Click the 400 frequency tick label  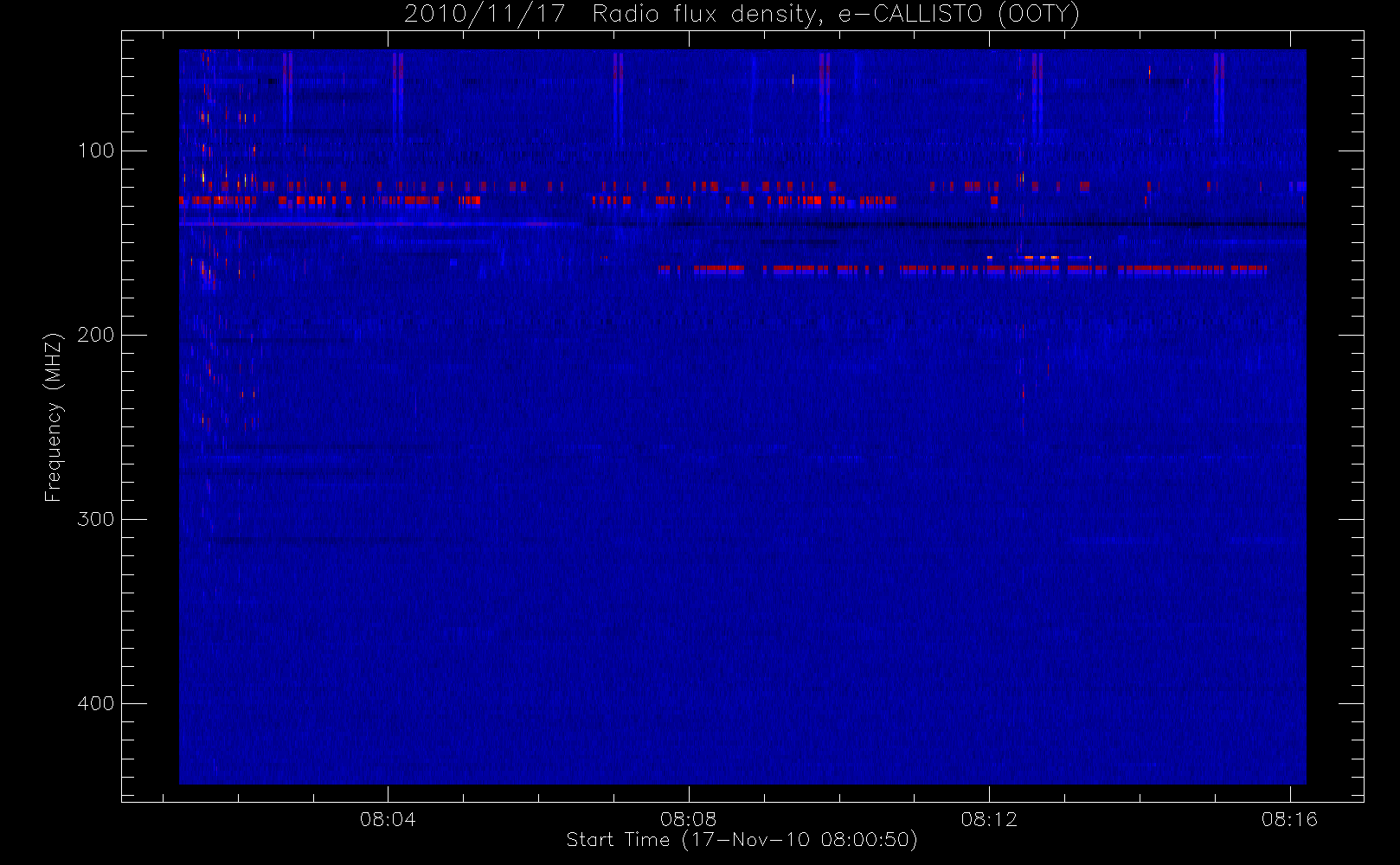pyautogui.click(x=96, y=703)
